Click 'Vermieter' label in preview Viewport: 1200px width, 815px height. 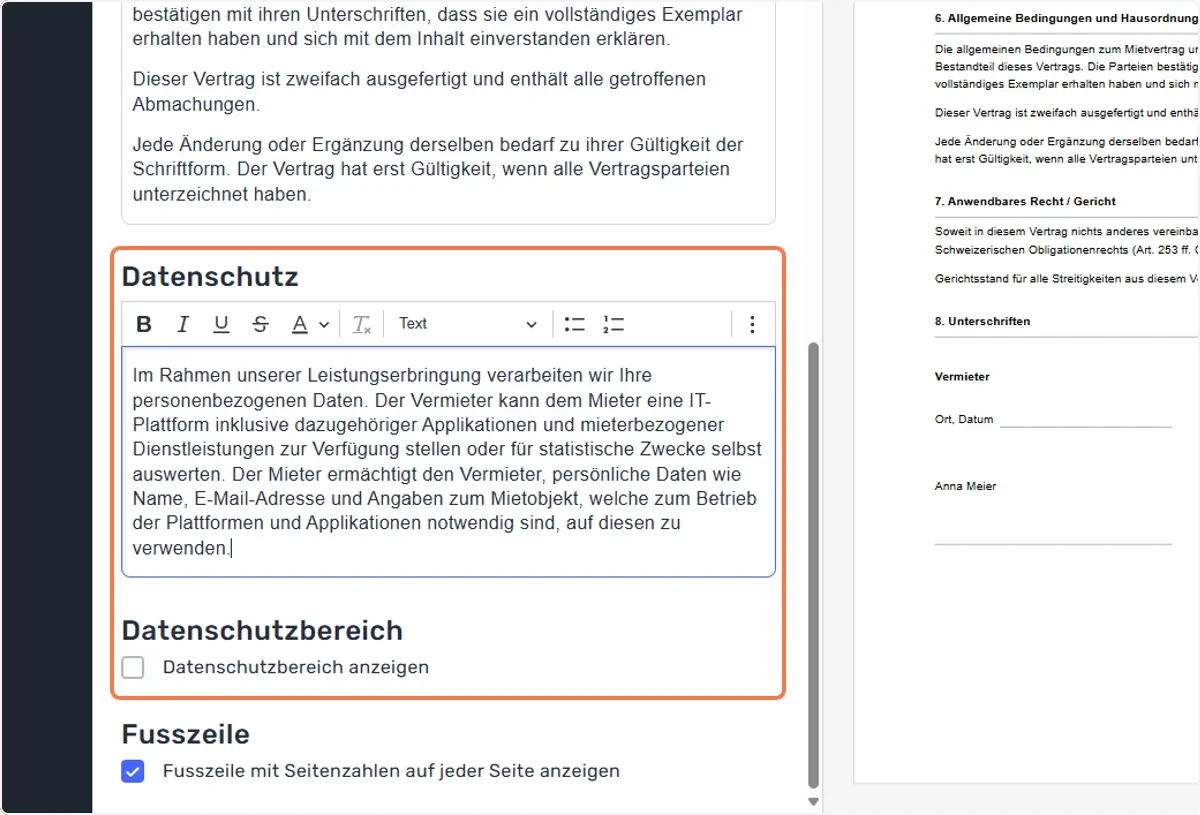[962, 377]
